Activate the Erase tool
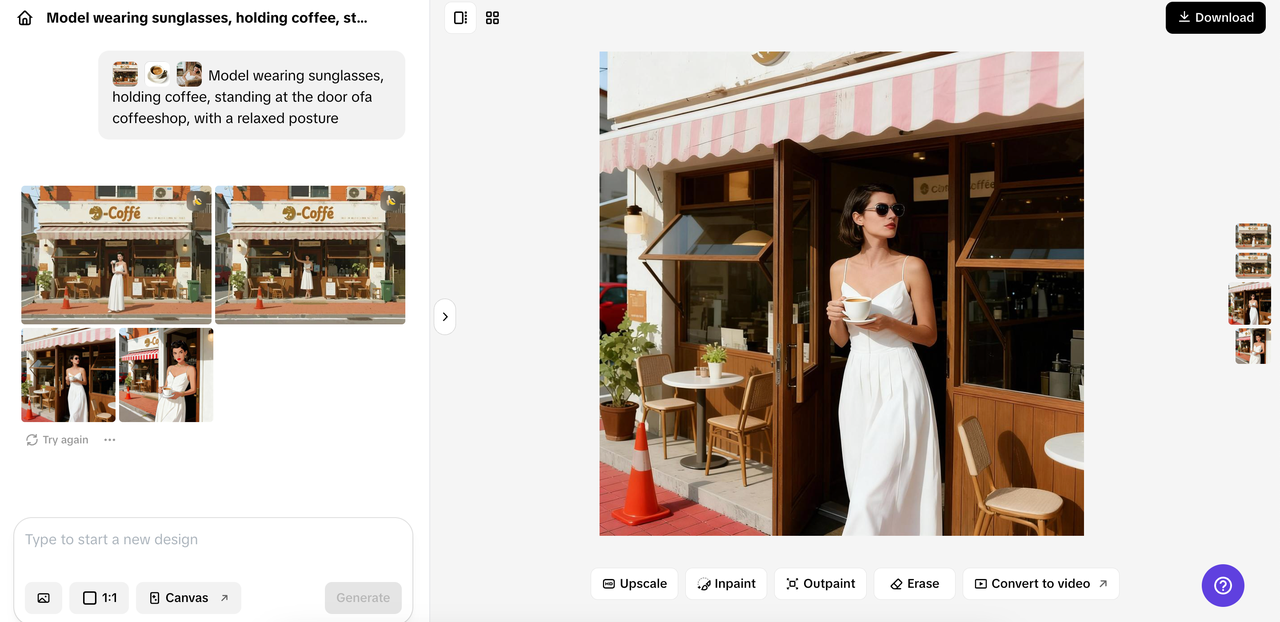Screen dimensions: 1280x622 (914, 583)
